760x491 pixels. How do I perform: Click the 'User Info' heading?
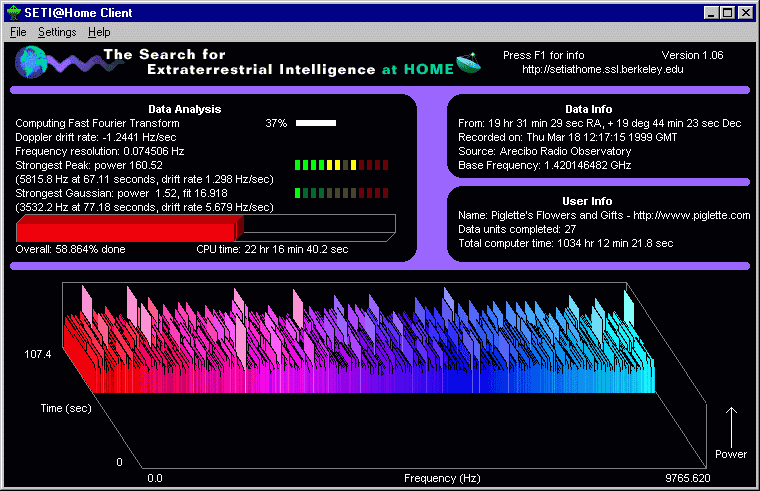587,201
